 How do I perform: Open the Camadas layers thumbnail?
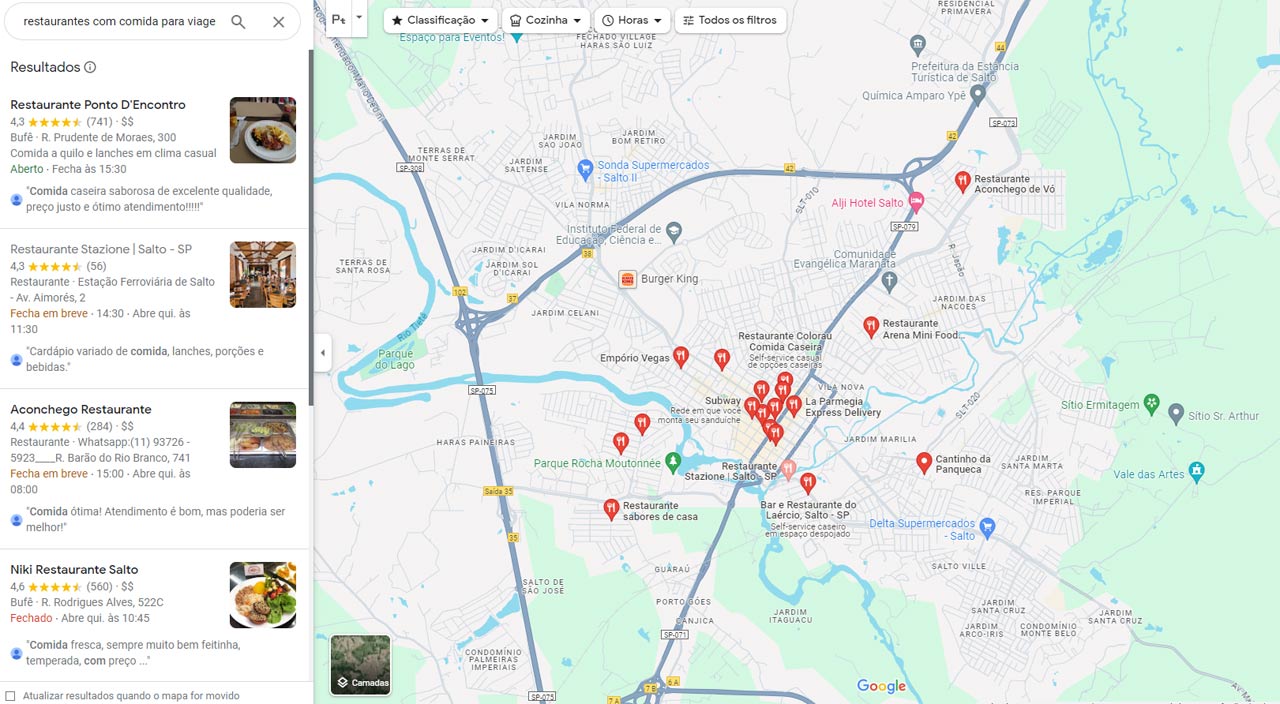coord(361,665)
